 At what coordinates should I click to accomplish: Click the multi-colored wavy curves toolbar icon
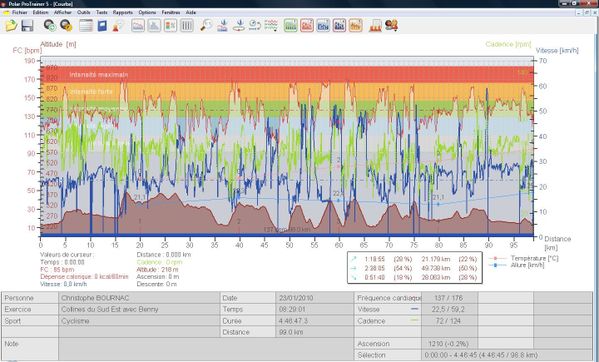[x=271, y=26]
